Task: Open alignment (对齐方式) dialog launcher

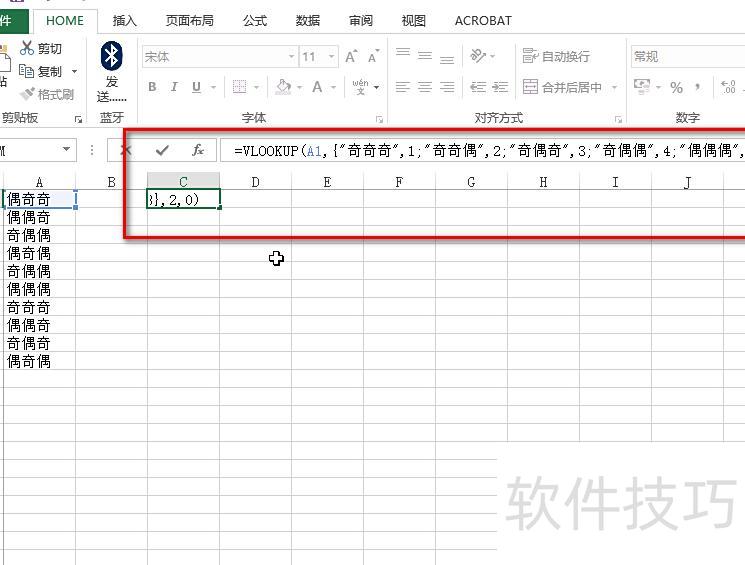Action: [618, 120]
